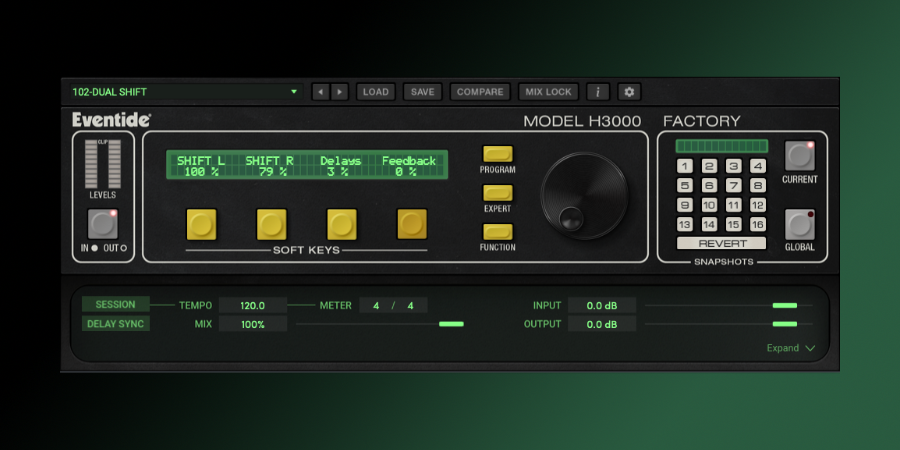Click the METER denominator 4 field

tap(410, 305)
